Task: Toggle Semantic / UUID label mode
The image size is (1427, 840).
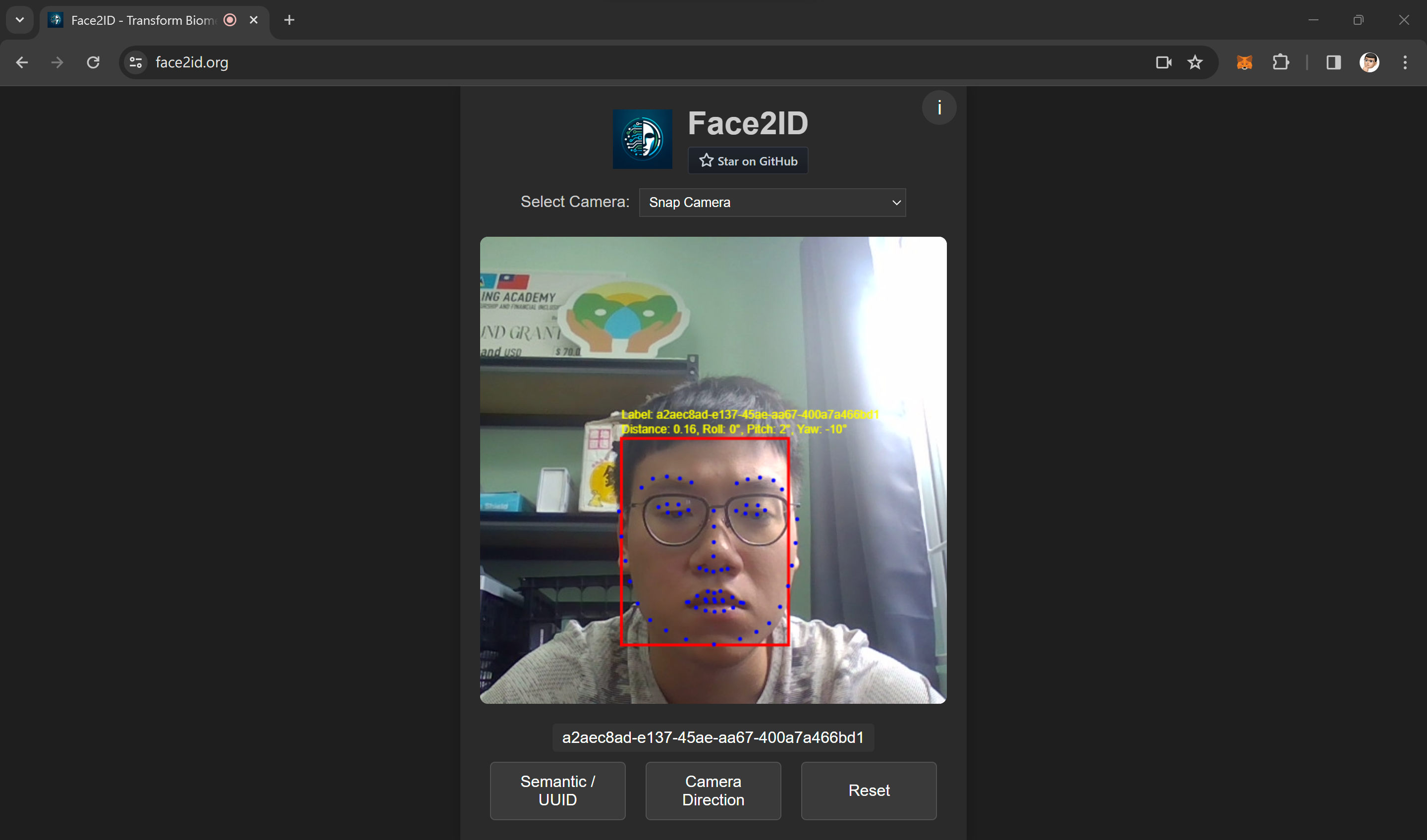Action: point(557,790)
